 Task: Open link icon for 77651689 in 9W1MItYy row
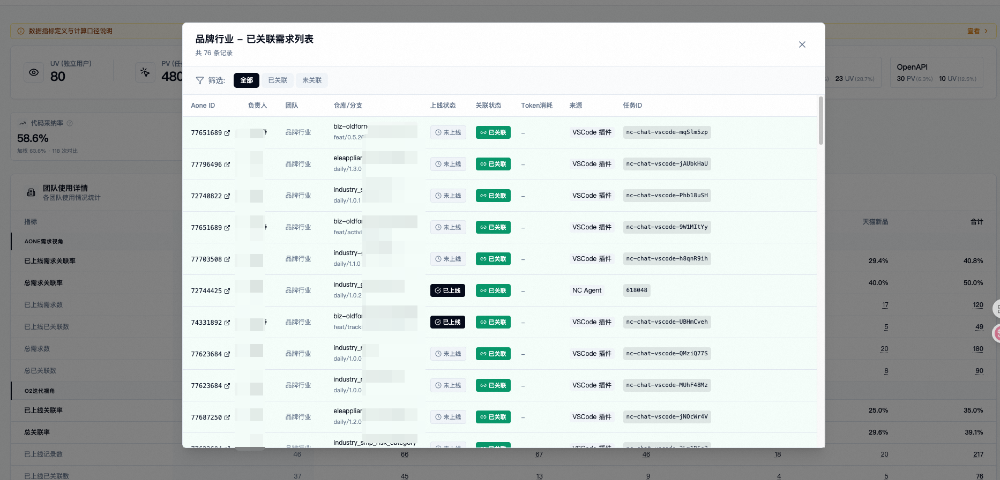click(x=228, y=228)
